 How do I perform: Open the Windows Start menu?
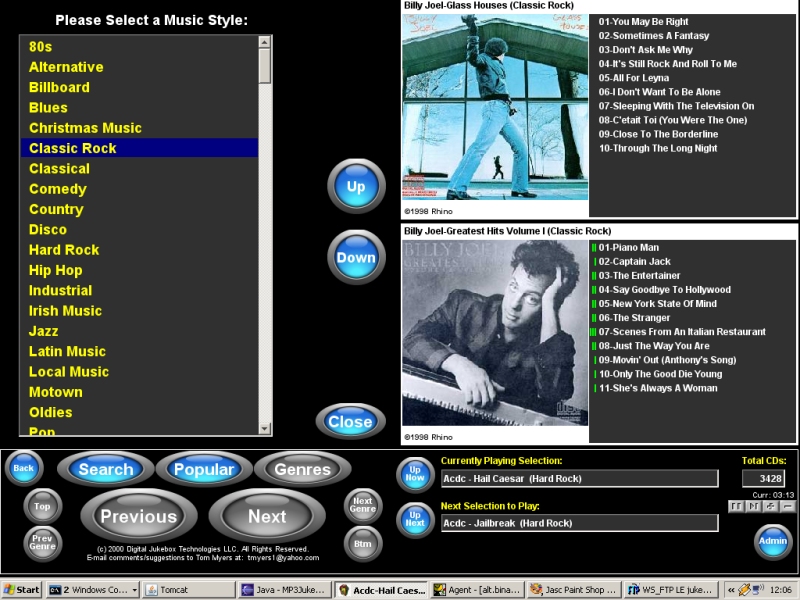[22, 590]
